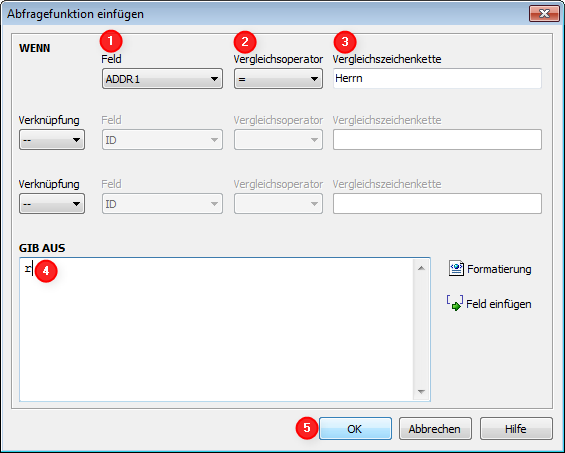This screenshot has height=453, width=565.
Task: Click inside the GIB AUS text area
Action: 216,329
